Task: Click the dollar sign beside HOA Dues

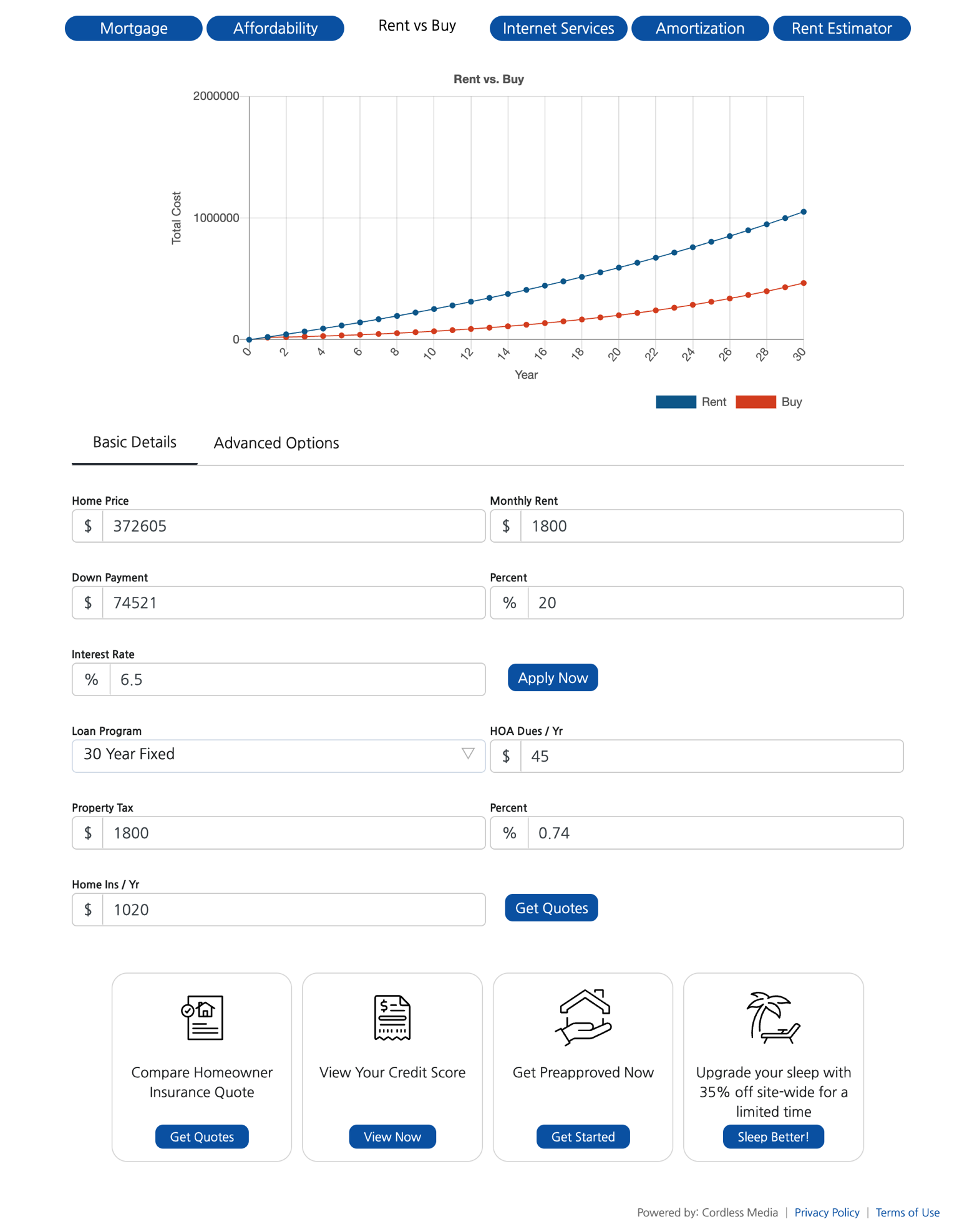Action: (505, 756)
